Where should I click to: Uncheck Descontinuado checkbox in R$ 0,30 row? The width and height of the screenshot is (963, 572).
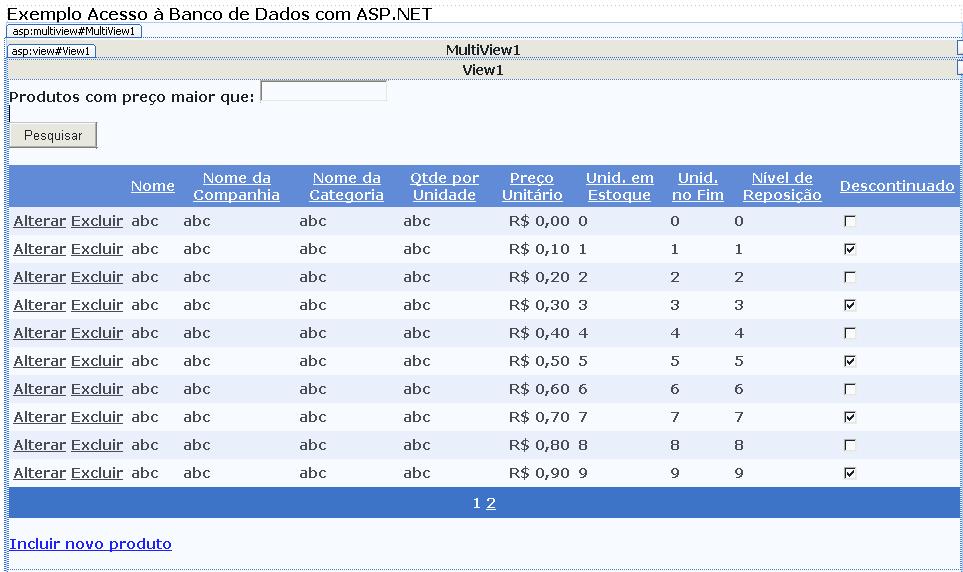pyautogui.click(x=850, y=305)
